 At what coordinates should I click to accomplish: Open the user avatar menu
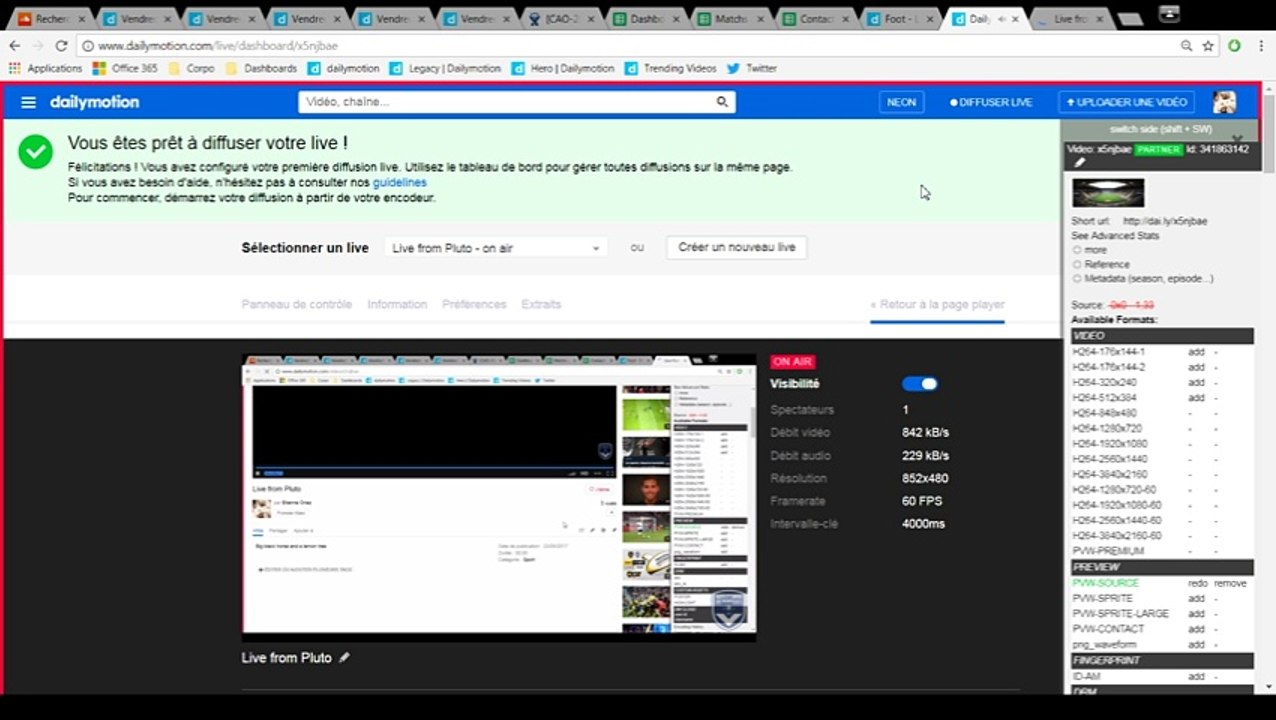point(1224,102)
